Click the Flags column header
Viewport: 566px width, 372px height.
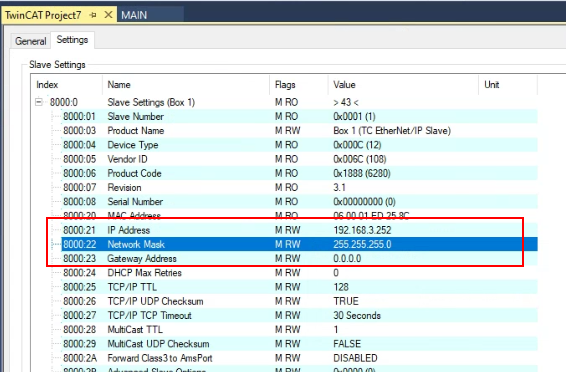(x=299, y=85)
